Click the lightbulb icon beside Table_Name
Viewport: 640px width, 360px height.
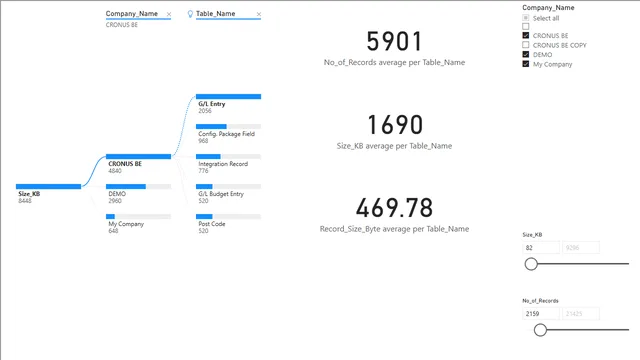pos(190,14)
